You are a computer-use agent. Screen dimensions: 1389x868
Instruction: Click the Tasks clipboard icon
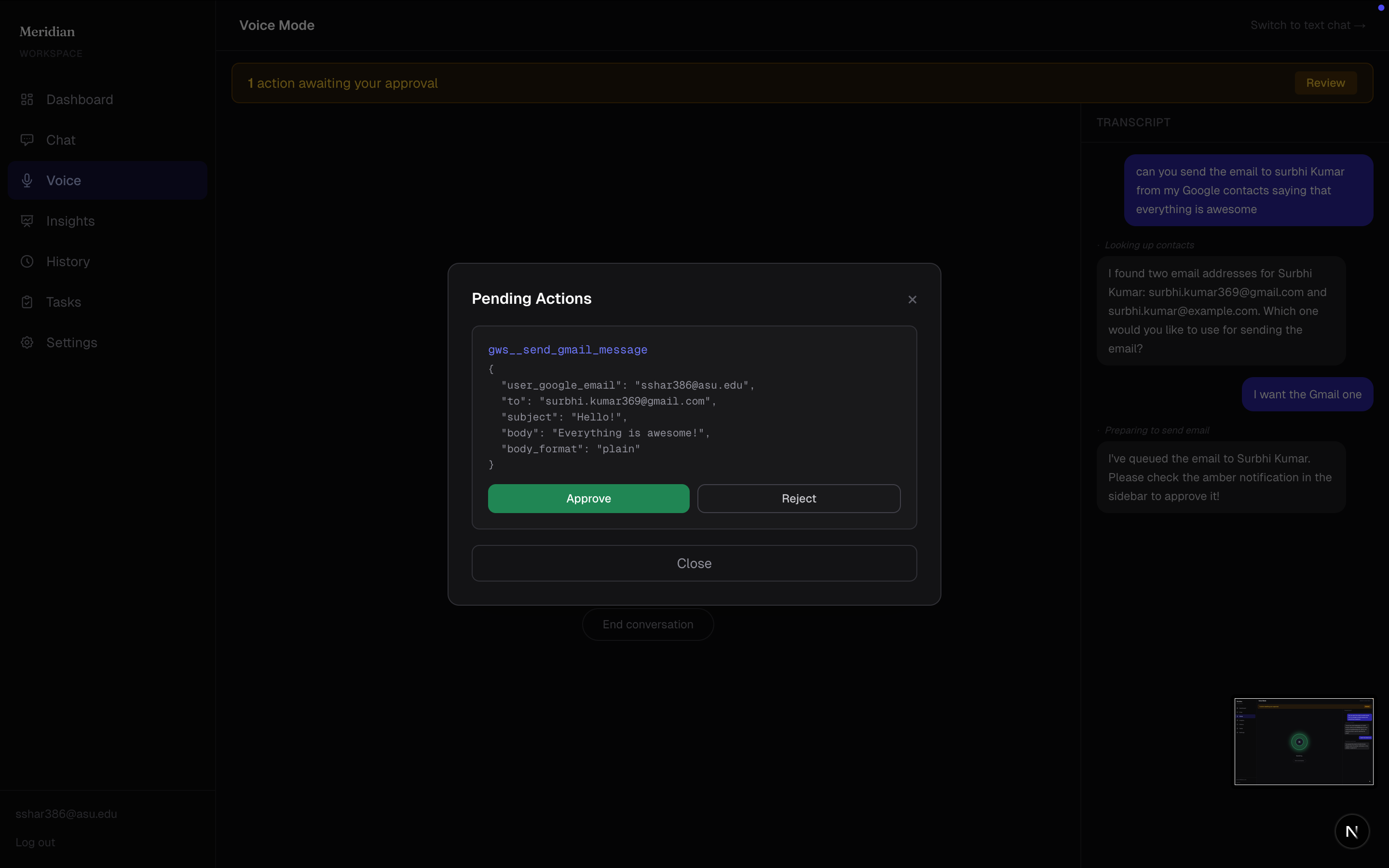pyautogui.click(x=27, y=302)
